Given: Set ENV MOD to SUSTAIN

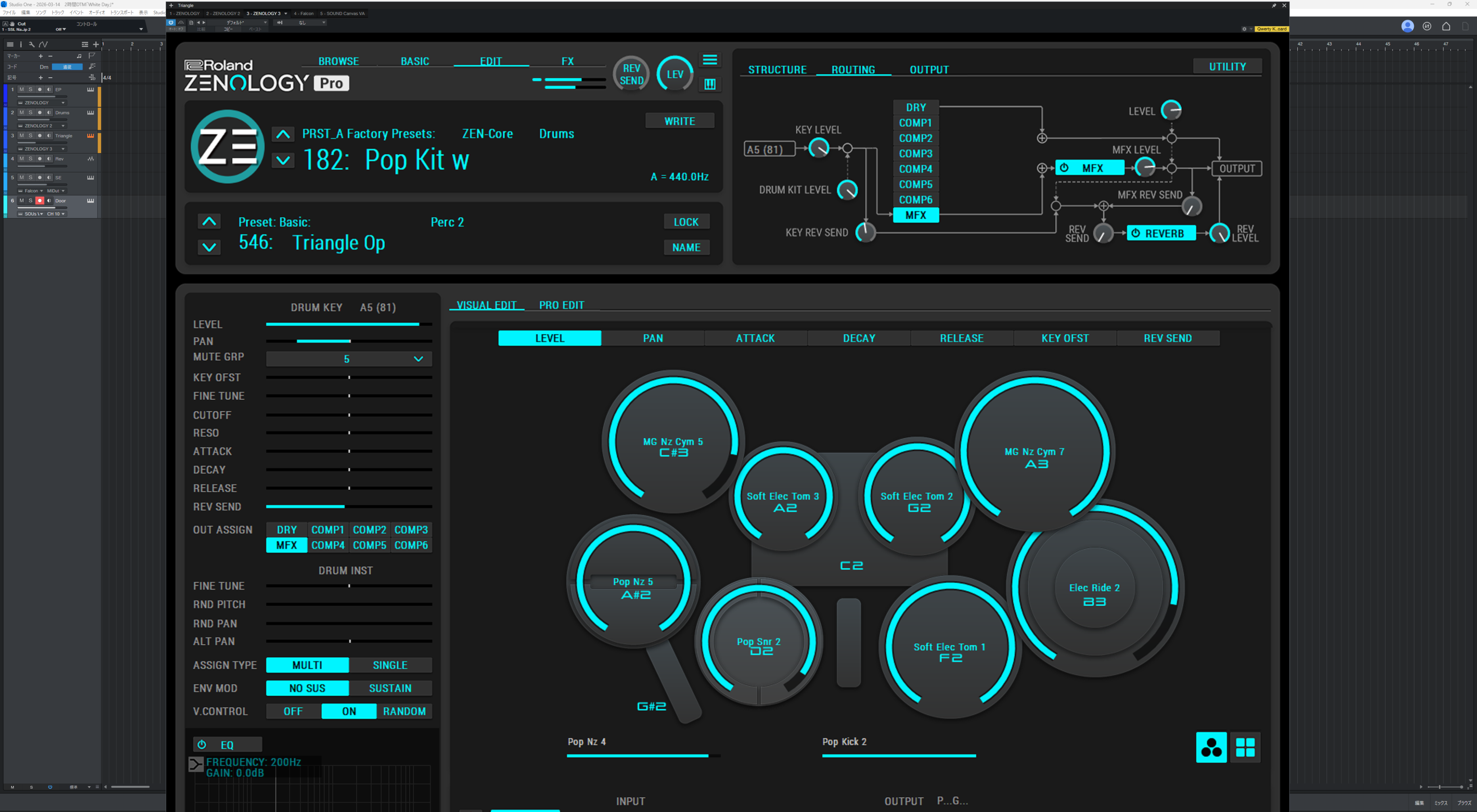Looking at the screenshot, I should pos(390,688).
